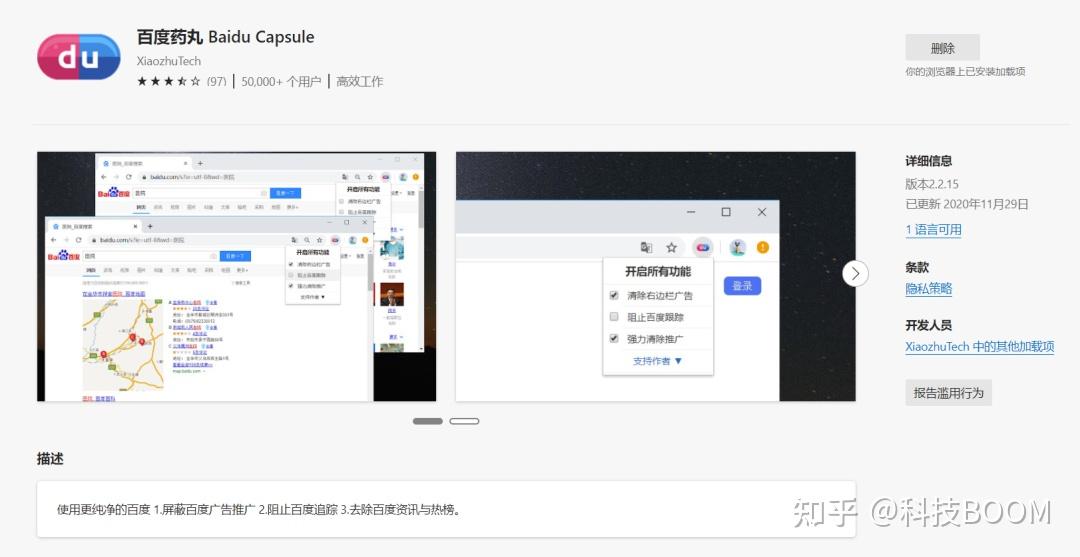Click the 登录 button in second screenshot

[x=742, y=285]
